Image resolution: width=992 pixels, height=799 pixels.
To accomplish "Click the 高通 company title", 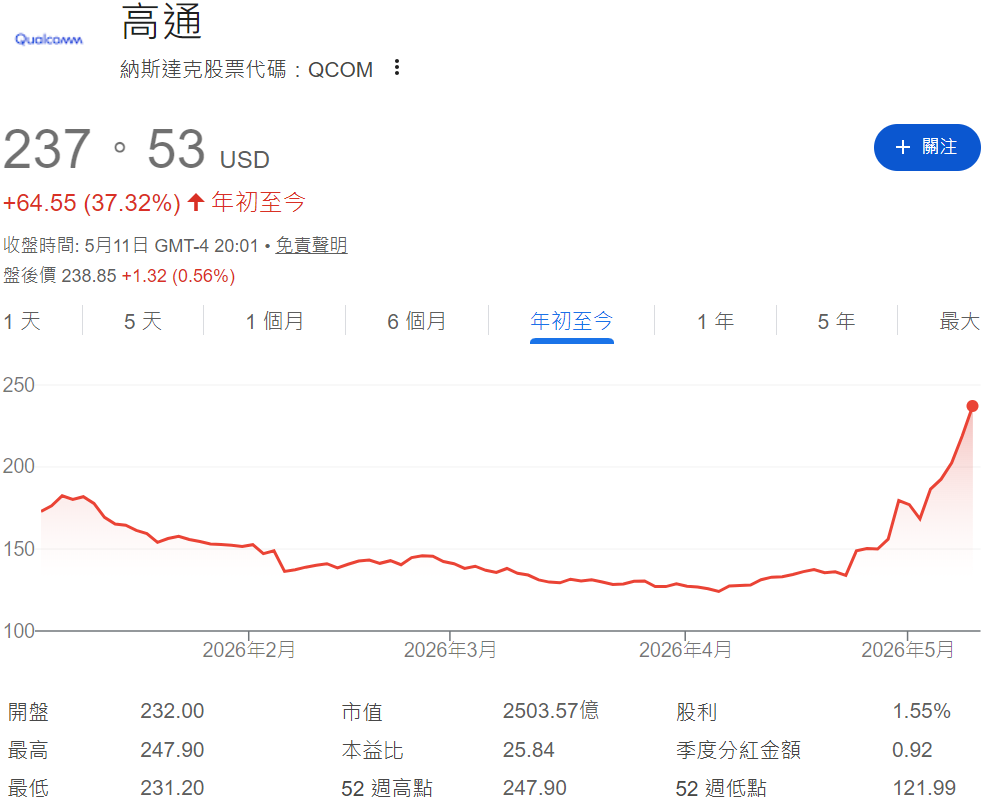I will [161, 22].
